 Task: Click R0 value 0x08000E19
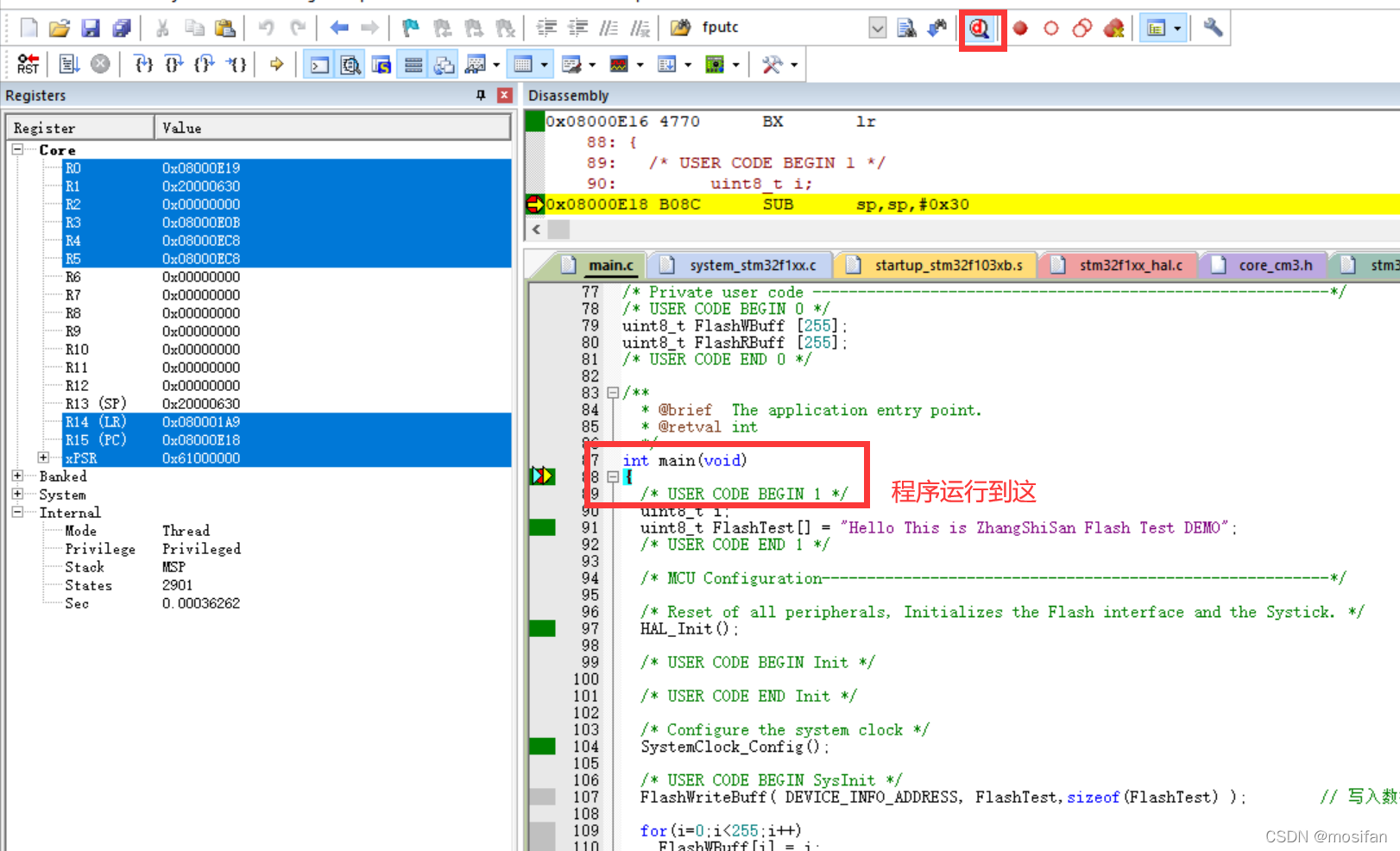tap(201, 167)
